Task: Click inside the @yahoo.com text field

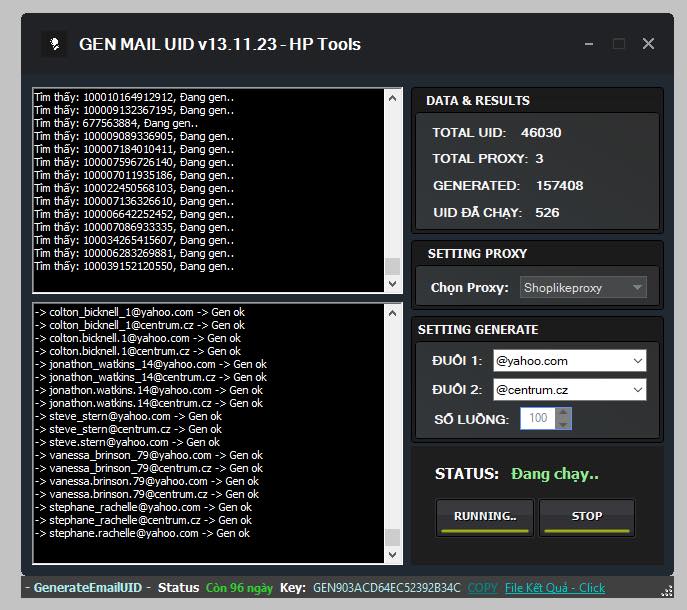Action: click(x=560, y=361)
